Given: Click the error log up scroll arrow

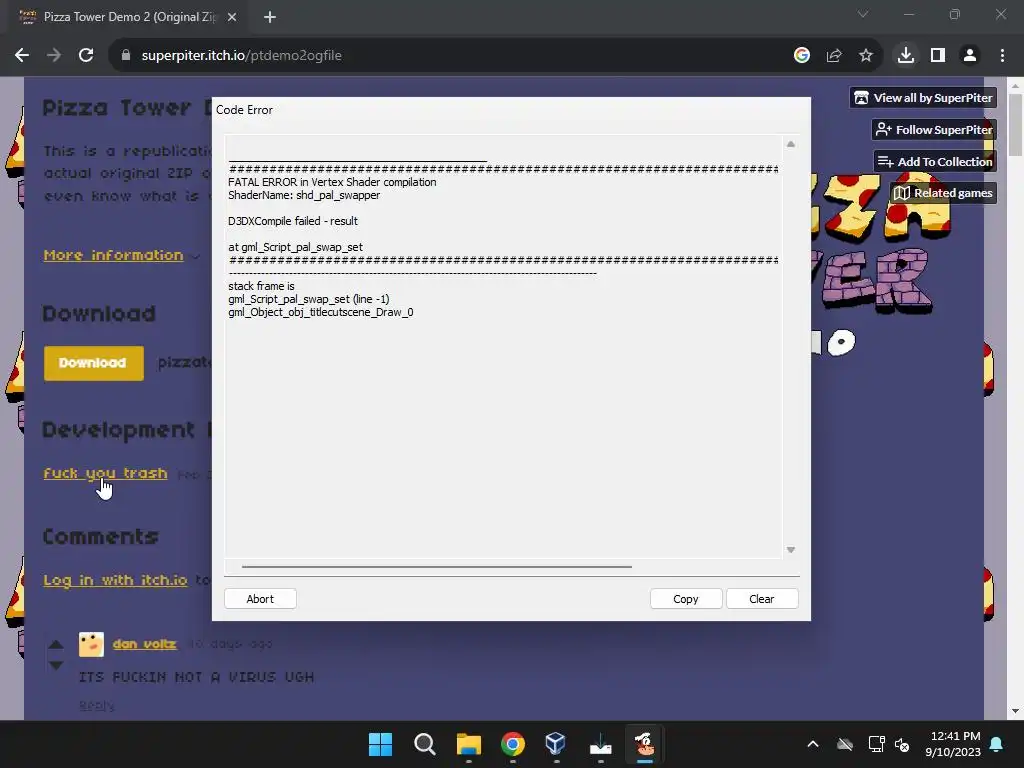Looking at the screenshot, I should pyautogui.click(x=791, y=144).
